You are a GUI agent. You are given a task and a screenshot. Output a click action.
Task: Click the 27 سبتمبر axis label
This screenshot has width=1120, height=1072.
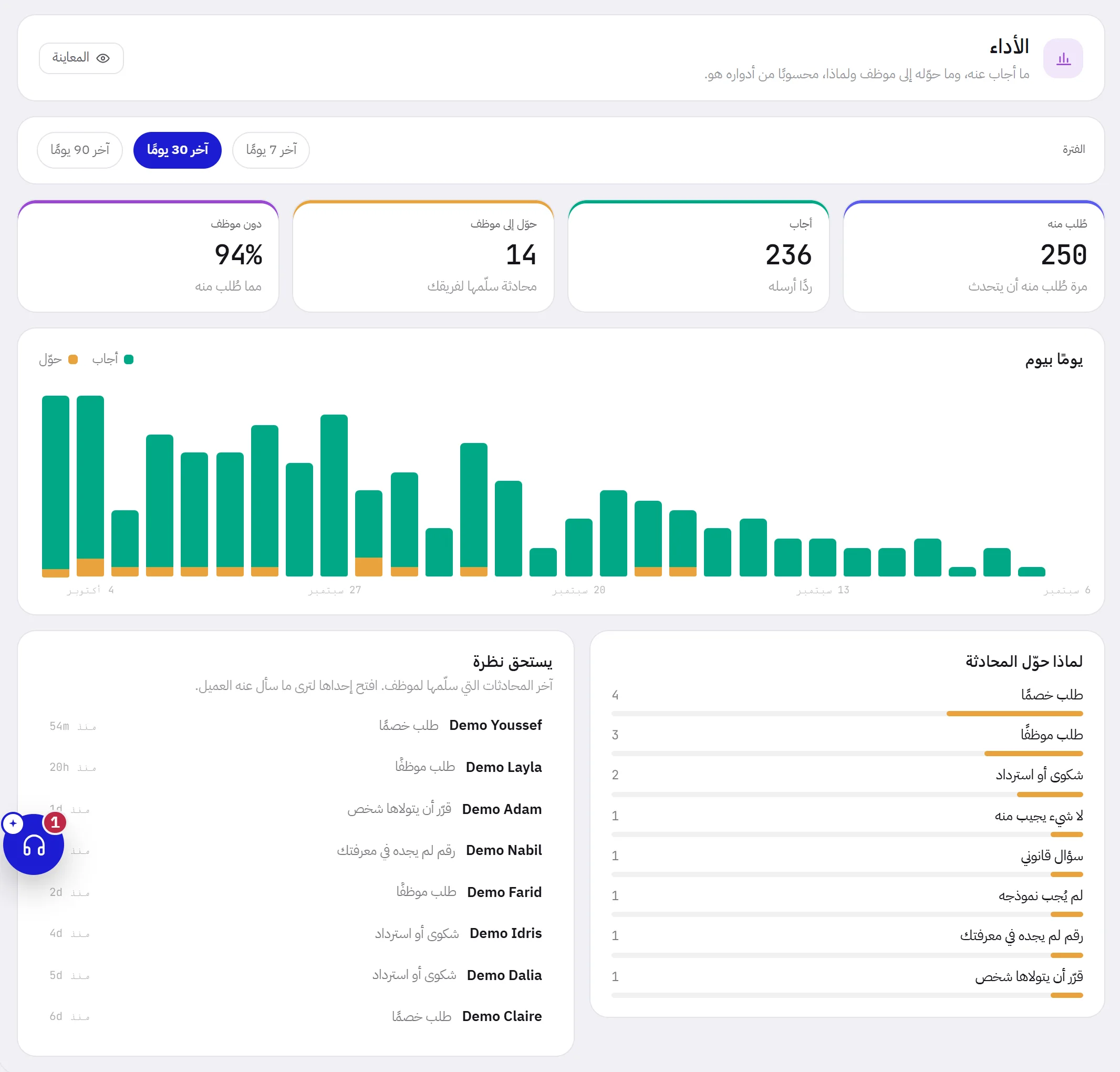334,590
